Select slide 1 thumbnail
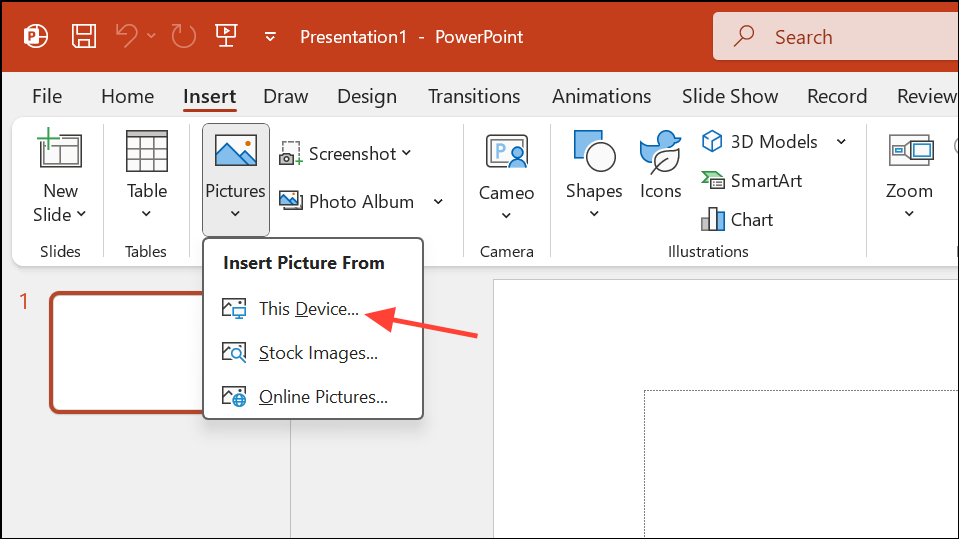This screenshot has width=959, height=539. click(127, 352)
